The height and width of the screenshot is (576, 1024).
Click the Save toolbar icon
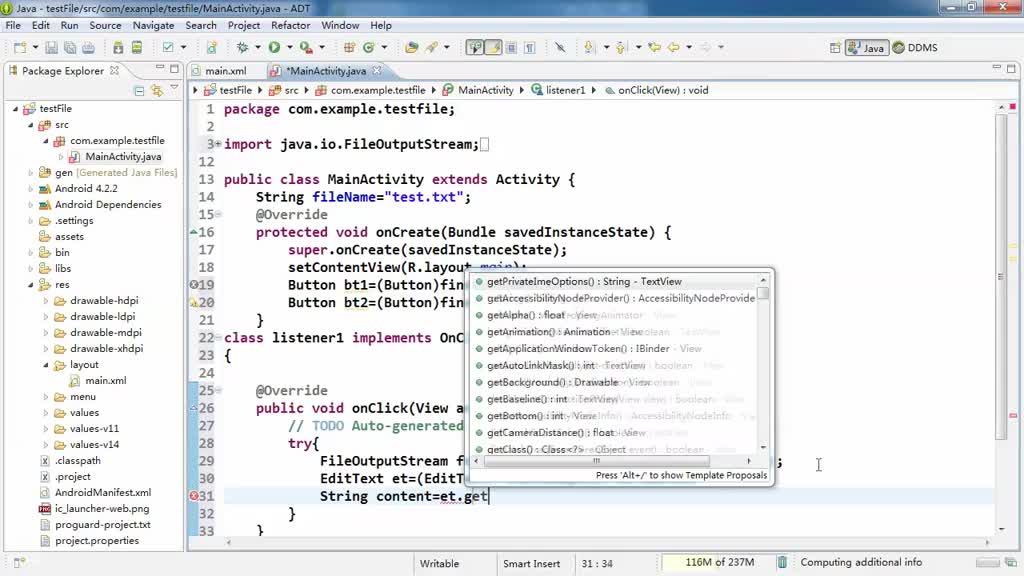click(51, 48)
